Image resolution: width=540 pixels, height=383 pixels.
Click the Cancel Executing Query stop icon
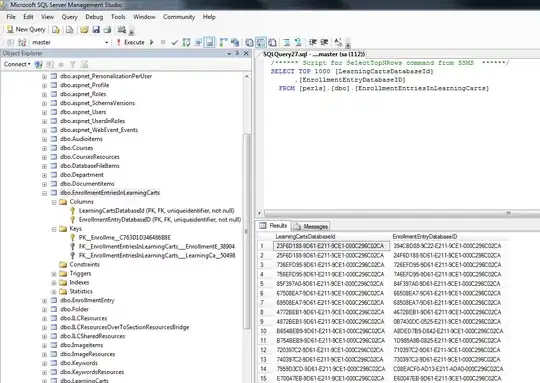[163, 42]
